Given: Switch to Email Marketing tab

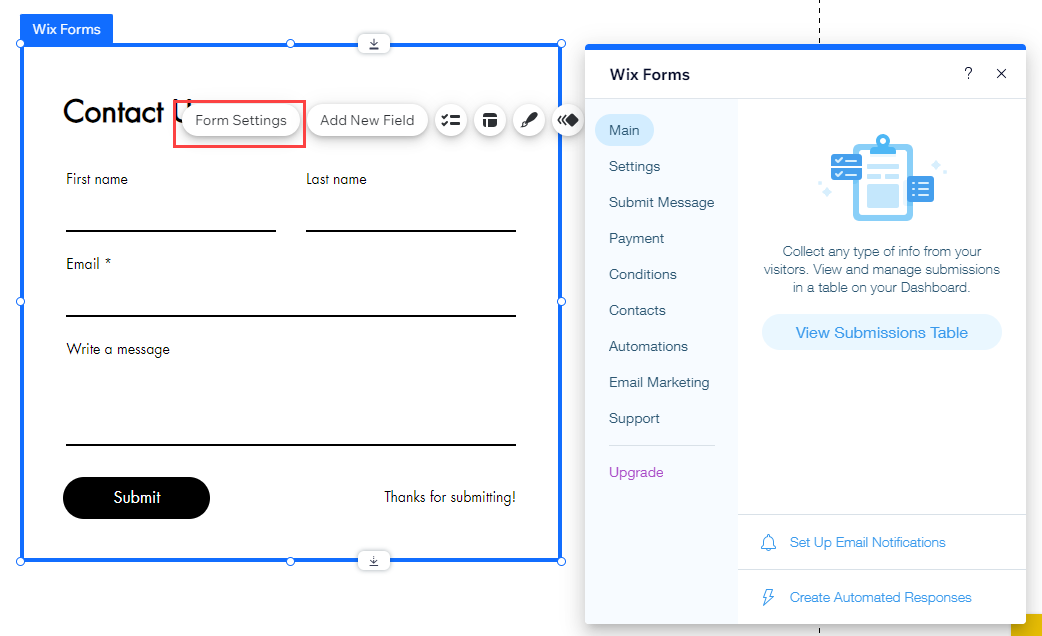Looking at the screenshot, I should (x=659, y=382).
